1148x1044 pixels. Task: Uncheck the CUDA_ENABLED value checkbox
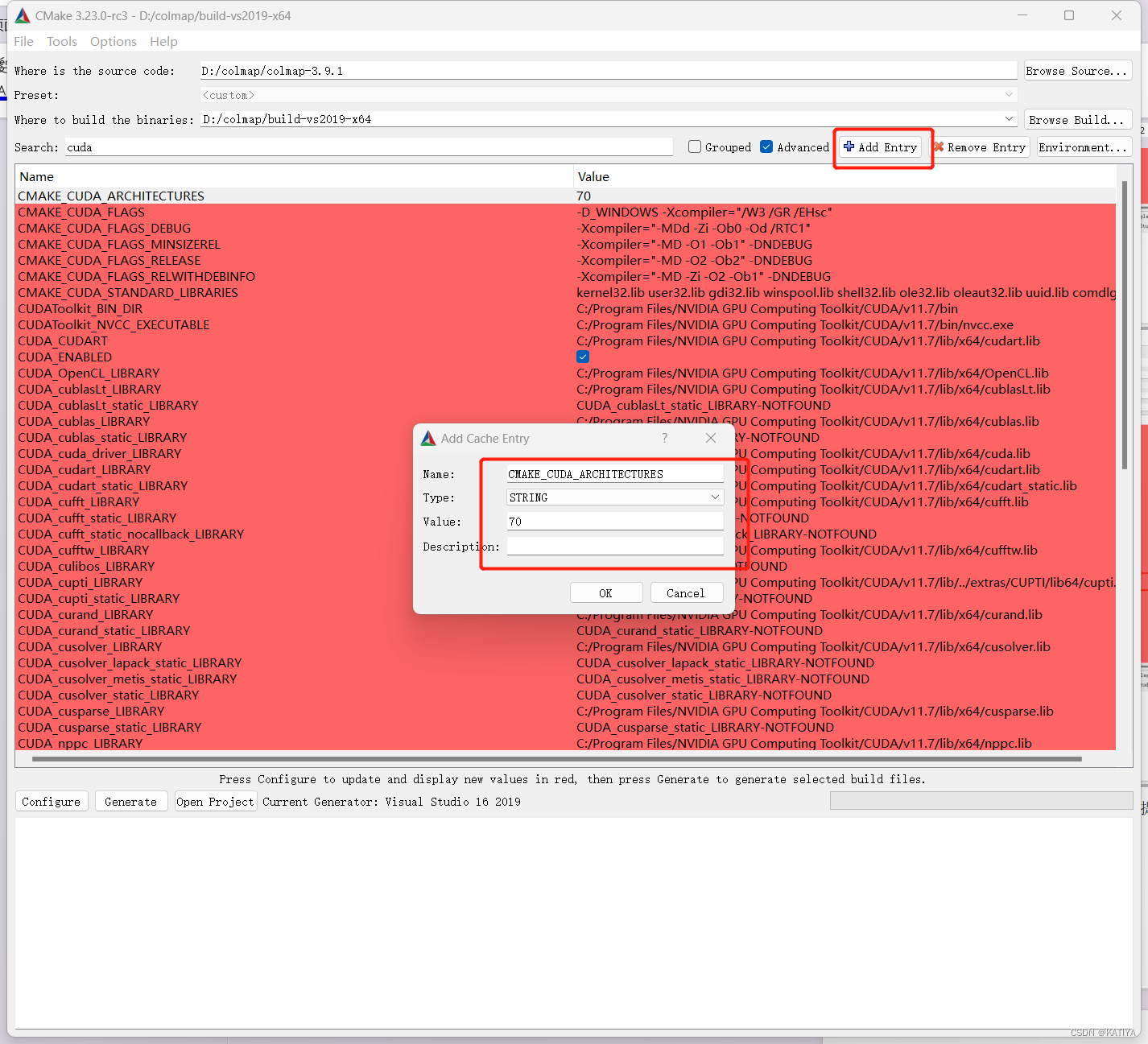[582, 357]
